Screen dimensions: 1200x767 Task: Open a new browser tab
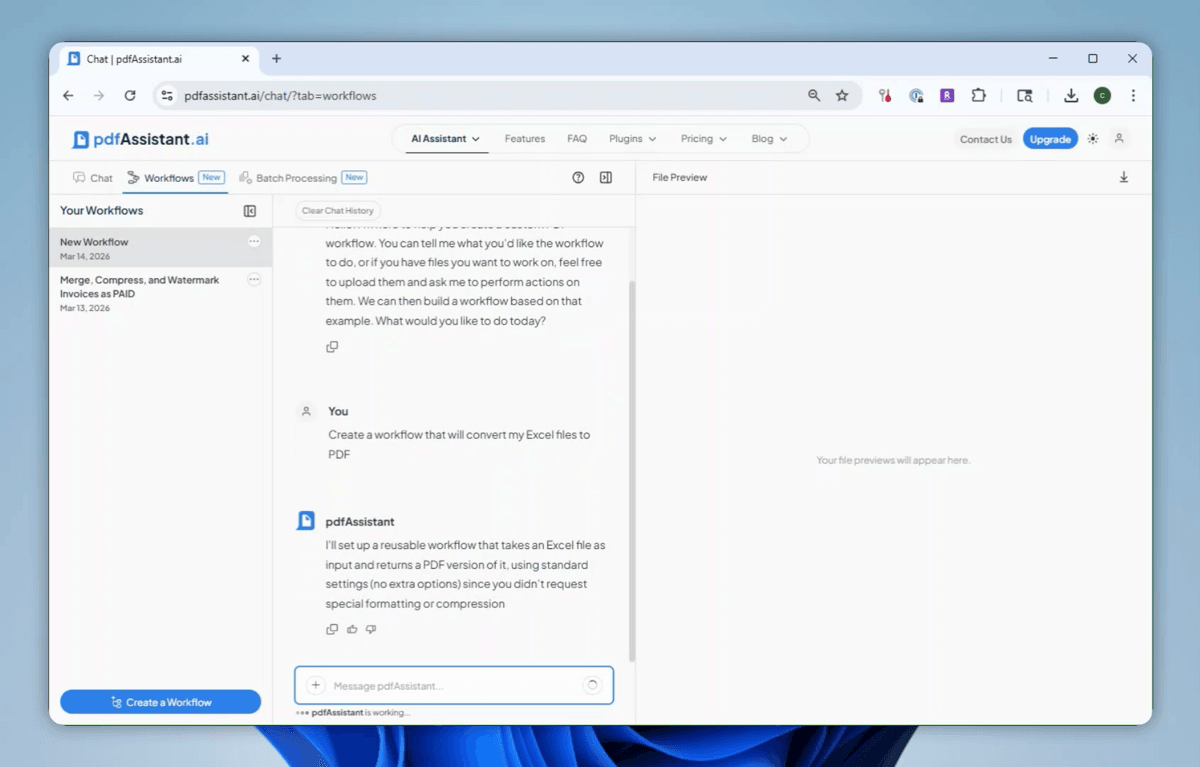[277, 59]
